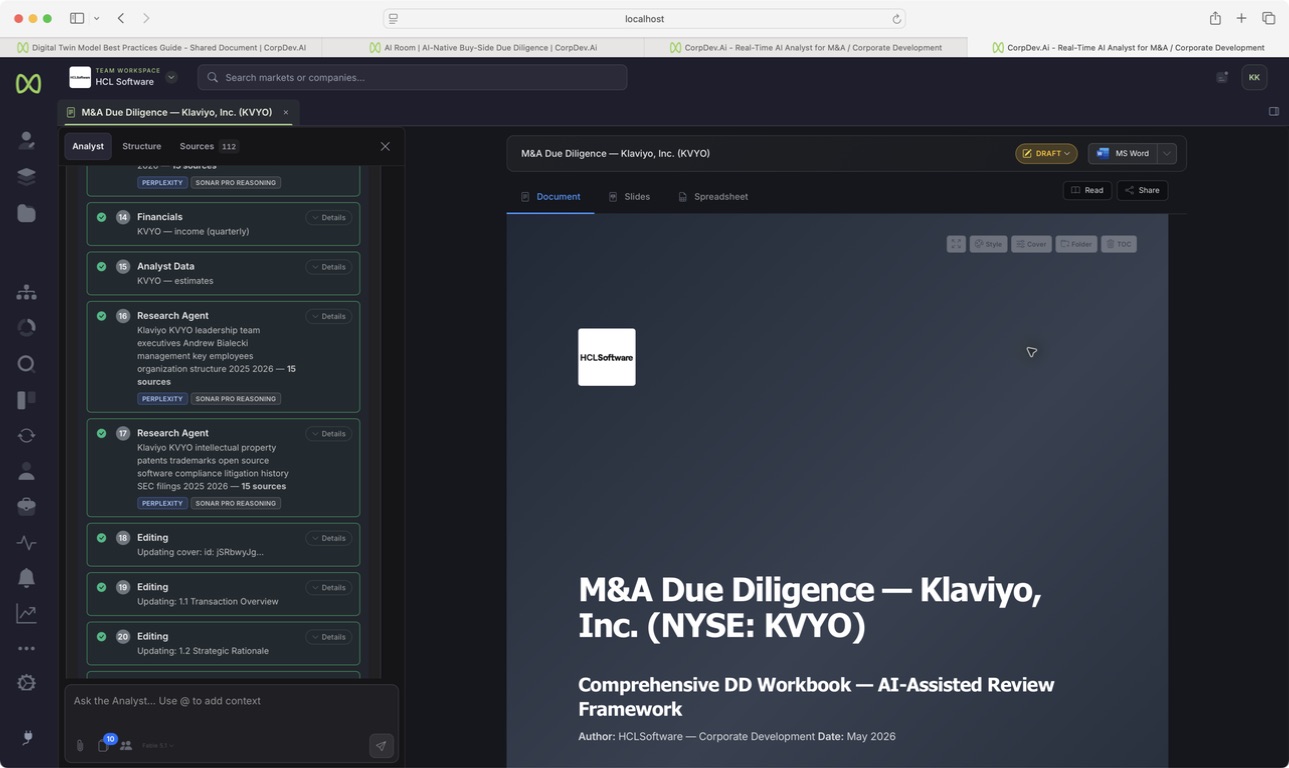Select the Spreadsheet view tab
Viewport: 1289px width, 768px height.
point(713,197)
